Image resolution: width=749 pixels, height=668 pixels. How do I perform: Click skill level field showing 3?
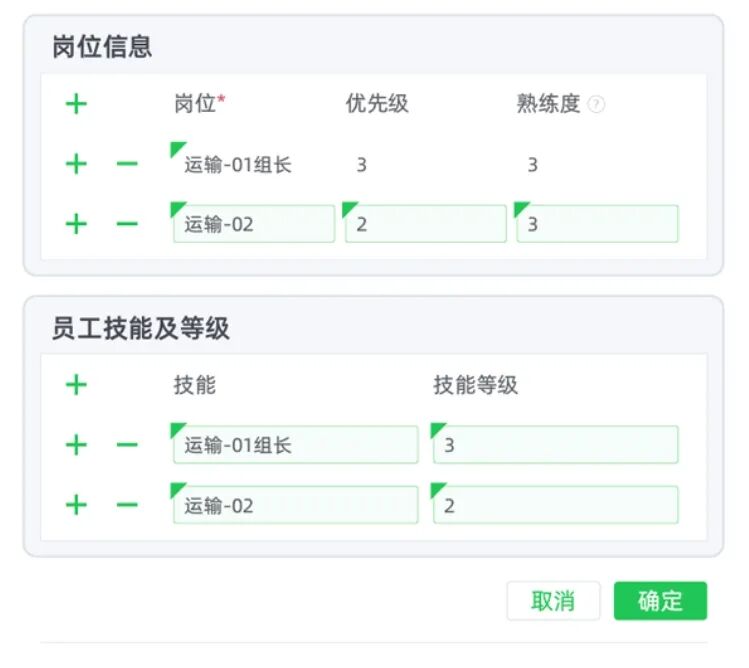tap(555, 445)
